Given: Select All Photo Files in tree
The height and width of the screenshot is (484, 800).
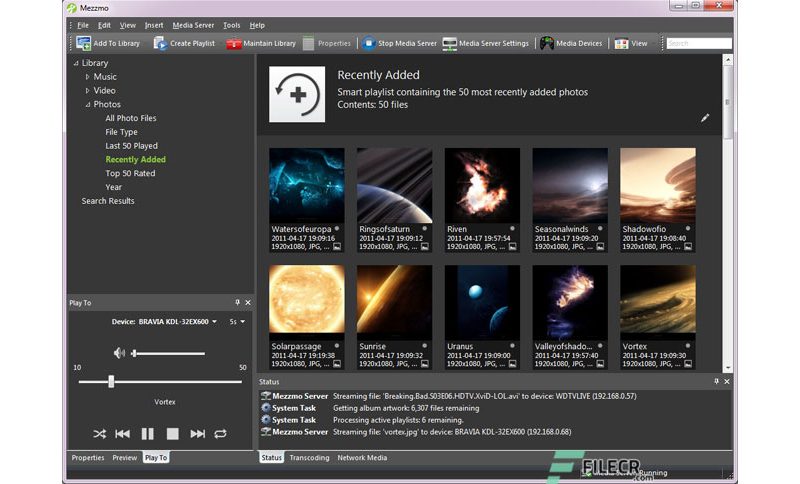Looking at the screenshot, I should click(131, 118).
